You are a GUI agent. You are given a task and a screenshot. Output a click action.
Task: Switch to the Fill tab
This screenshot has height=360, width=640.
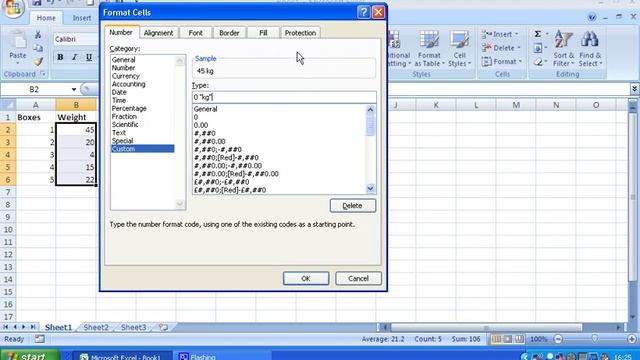(x=263, y=33)
